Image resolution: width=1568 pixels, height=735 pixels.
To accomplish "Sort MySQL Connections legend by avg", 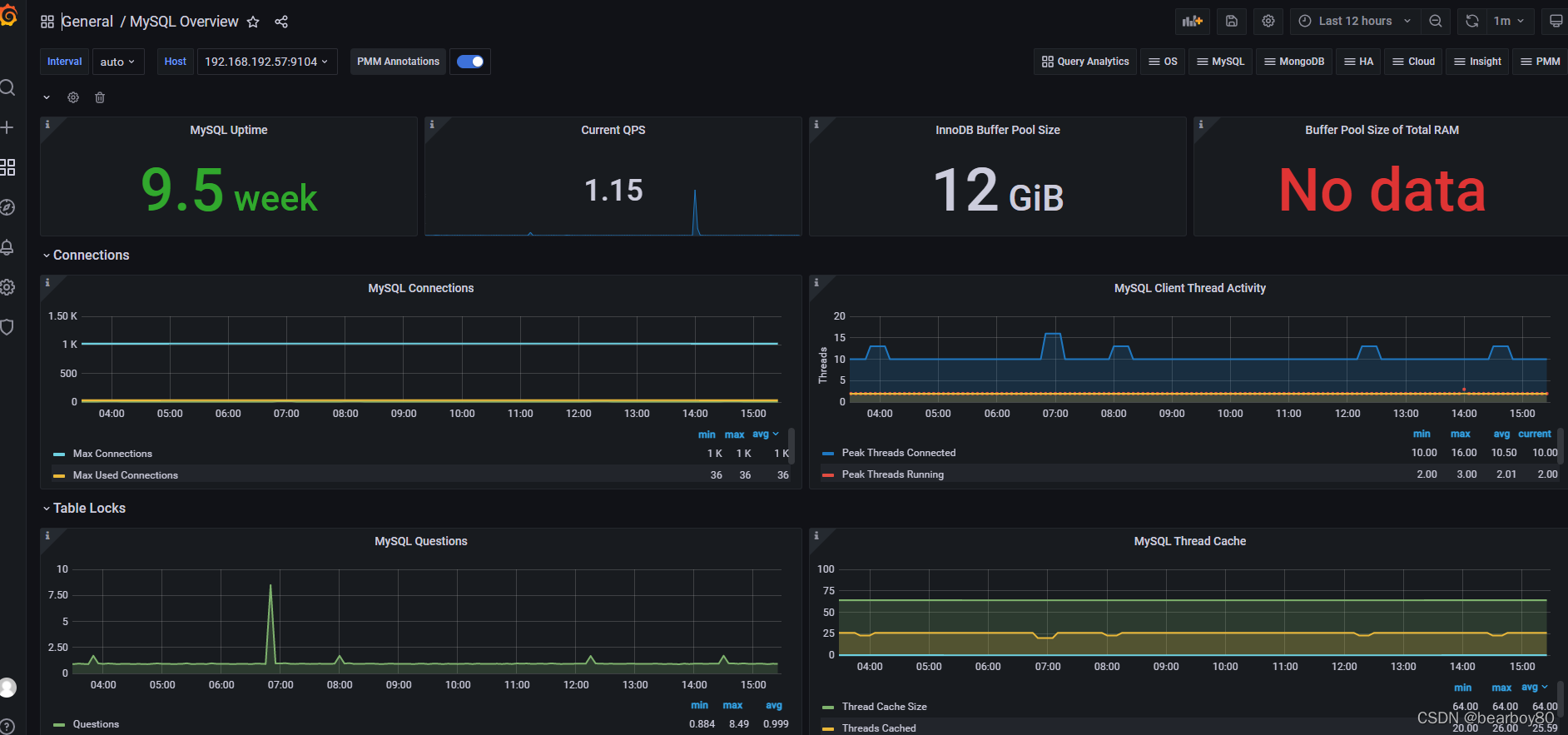I will (x=765, y=435).
